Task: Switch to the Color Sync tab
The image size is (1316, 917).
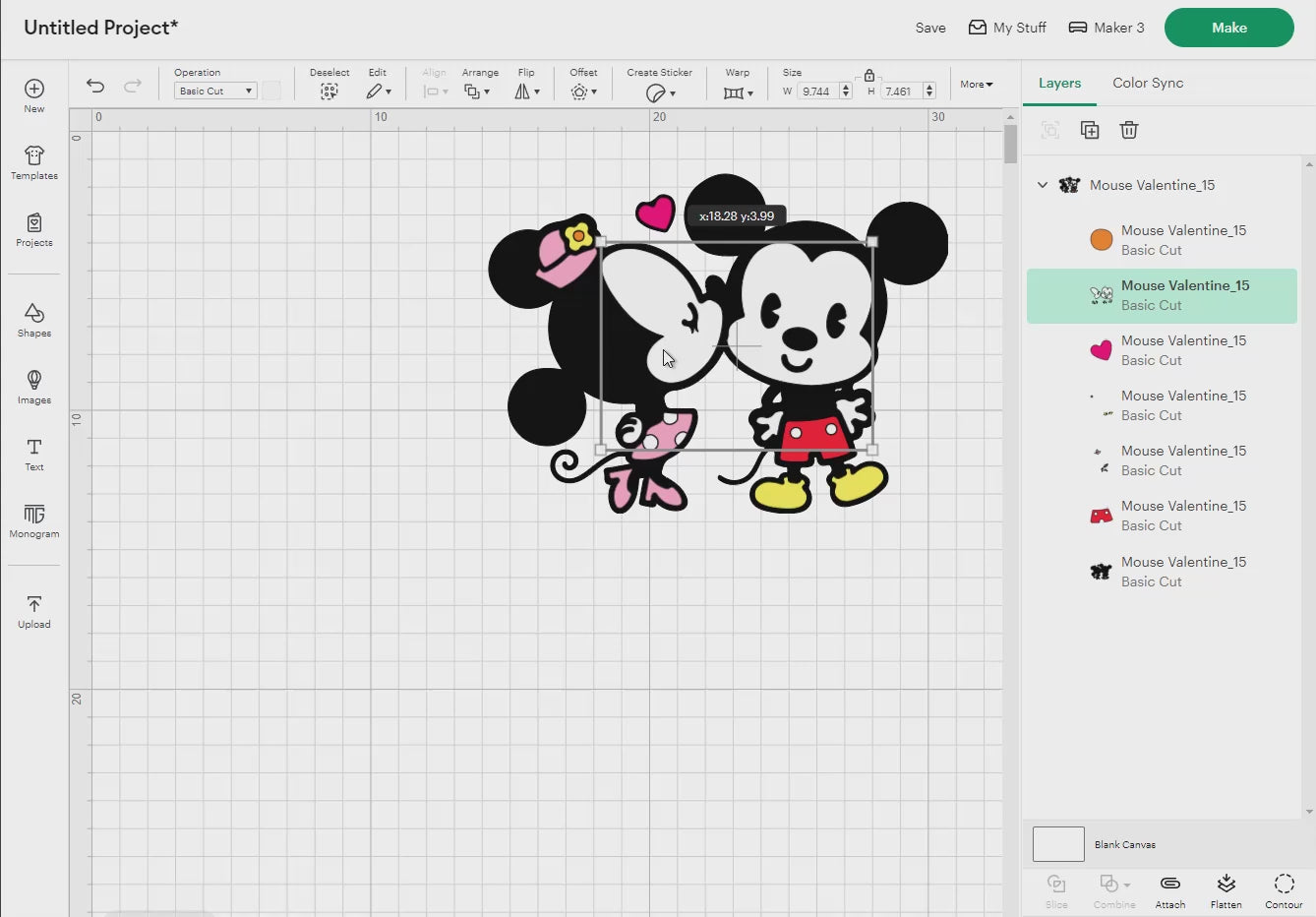Action: click(1148, 83)
